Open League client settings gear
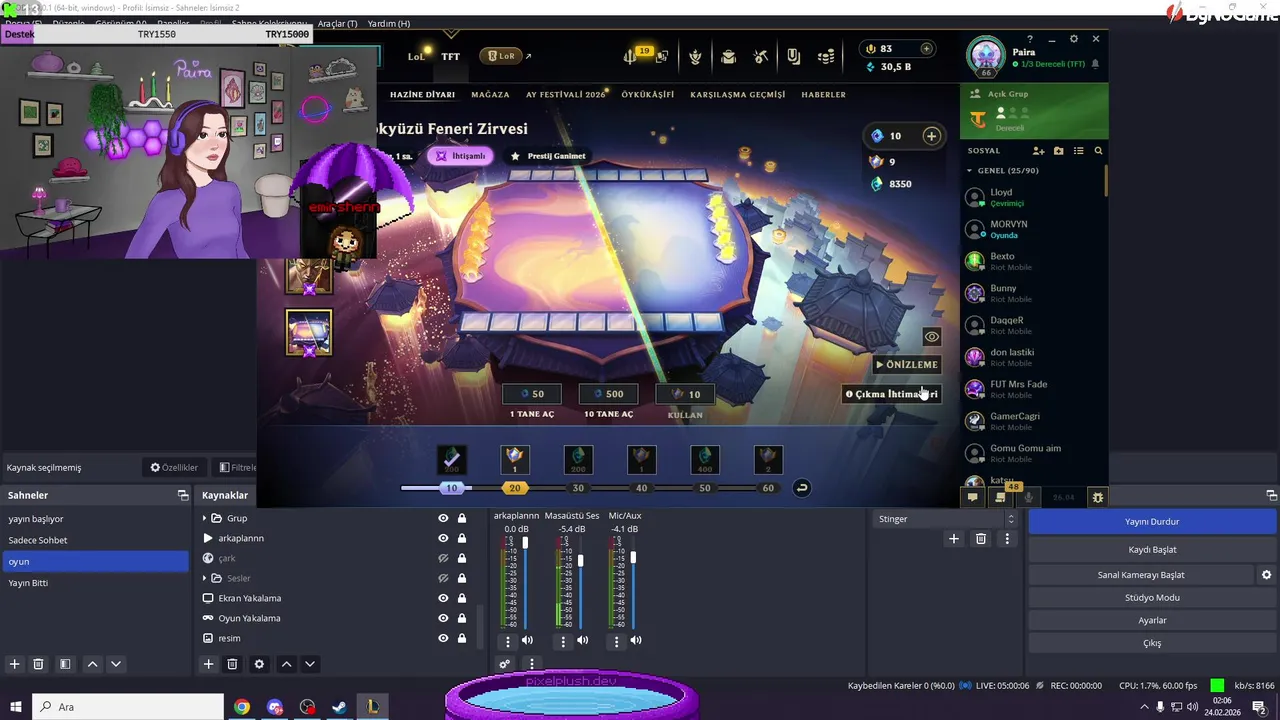Viewport: 1280px width, 720px height. (x=1074, y=39)
